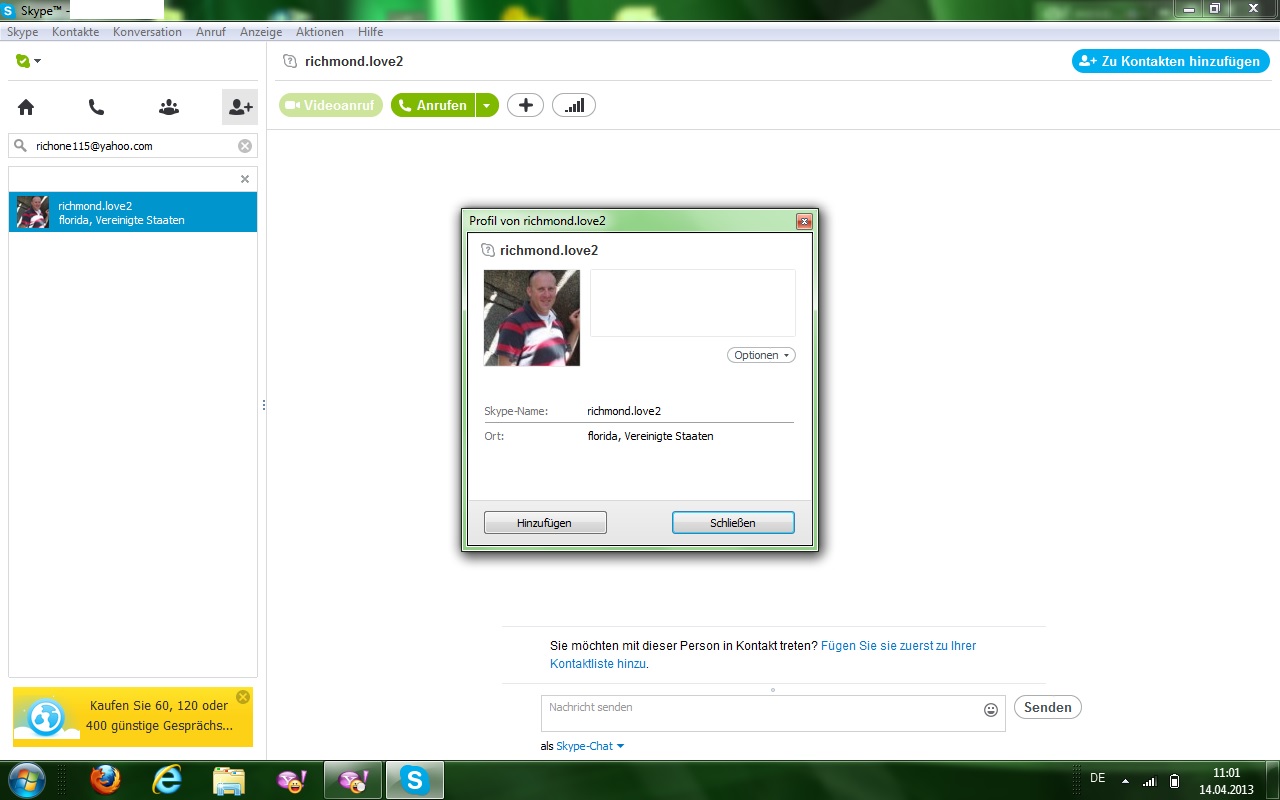This screenshot has width=1280, height=800.
Task: Launch Firefox from the taskbar
Action: [105, 780]
